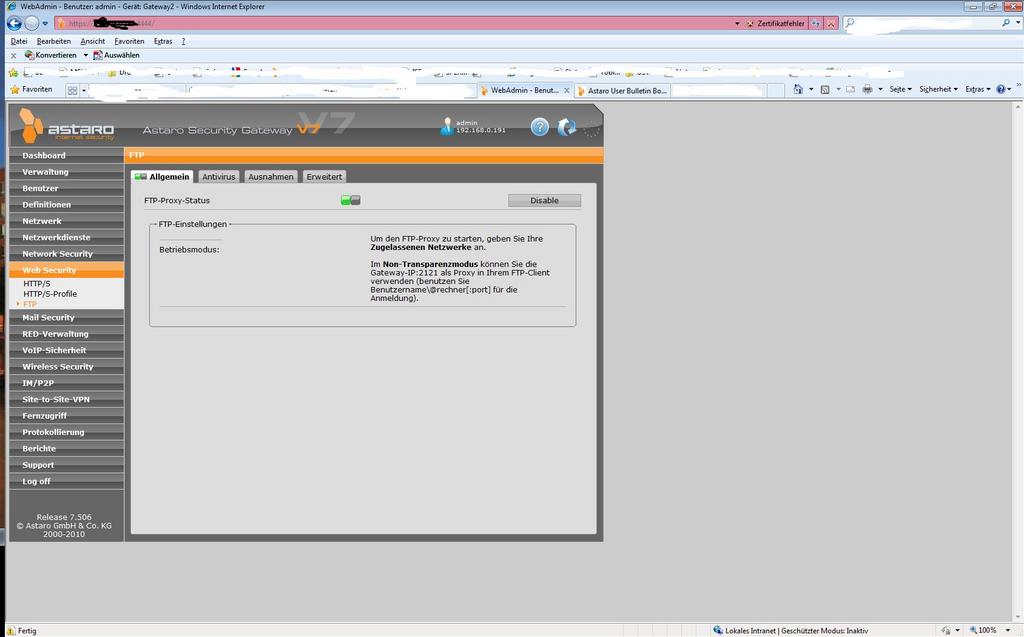
Task: Open the Erweitert tab
Action: click(324, 176)
